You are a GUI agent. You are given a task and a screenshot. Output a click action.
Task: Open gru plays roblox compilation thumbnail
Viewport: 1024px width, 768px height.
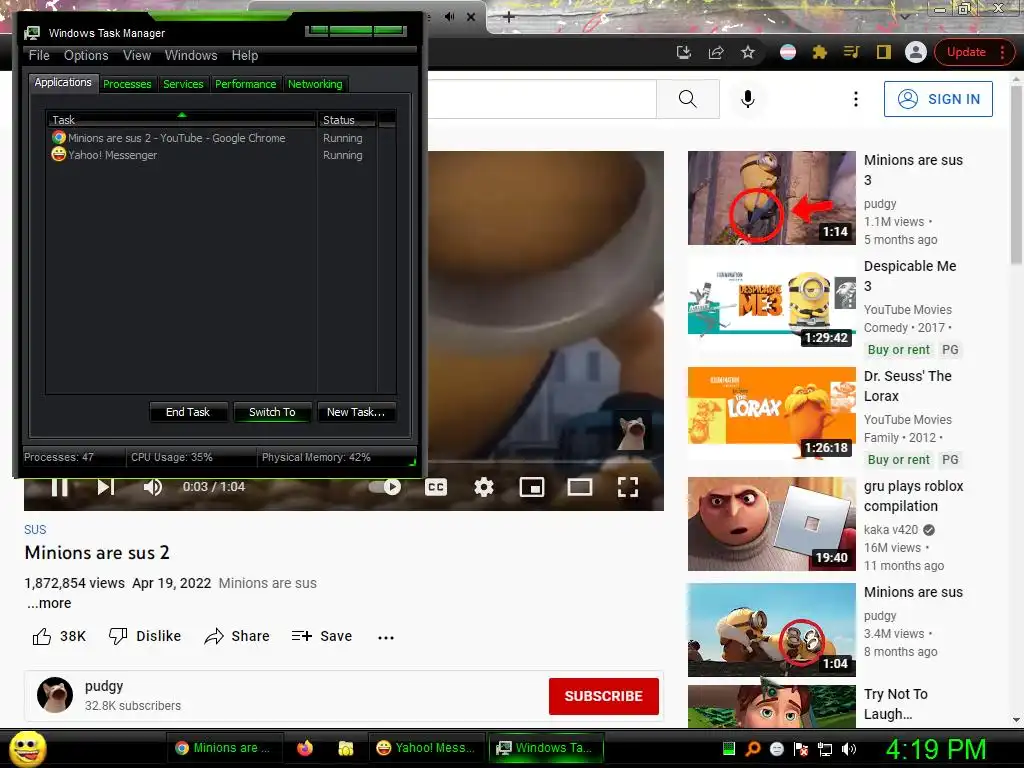(771, 524)
